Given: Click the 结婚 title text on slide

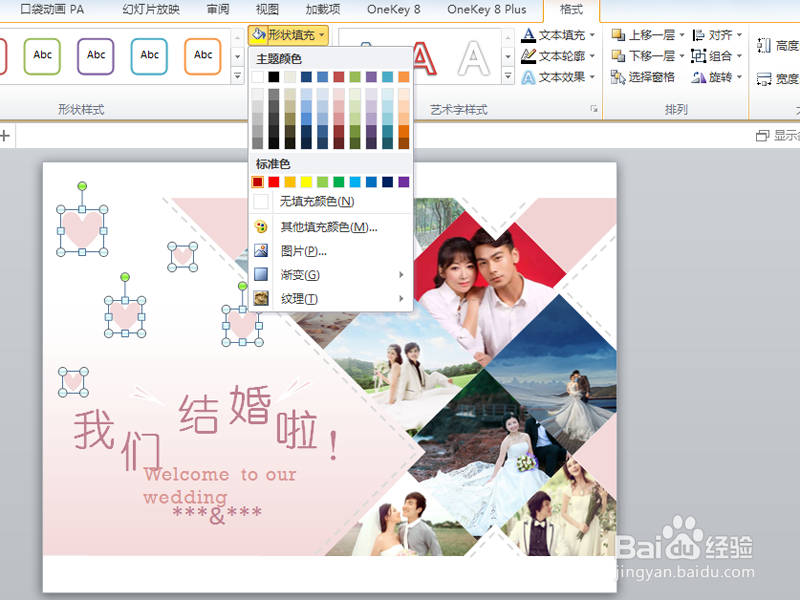Looking at the screenshot, I should pyautogui.click(x=224, y=410).
